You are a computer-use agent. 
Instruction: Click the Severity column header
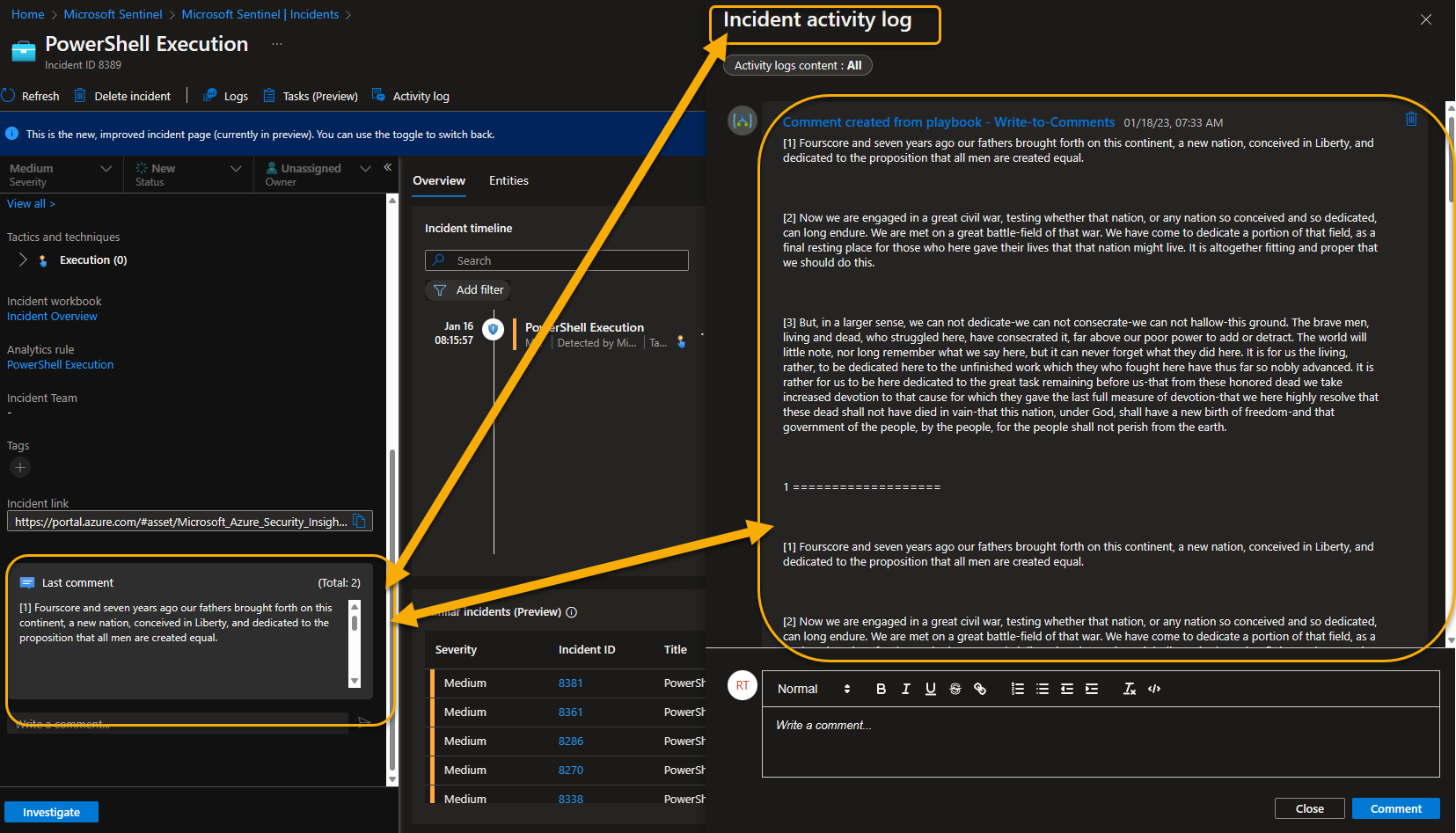coord(456,649)
